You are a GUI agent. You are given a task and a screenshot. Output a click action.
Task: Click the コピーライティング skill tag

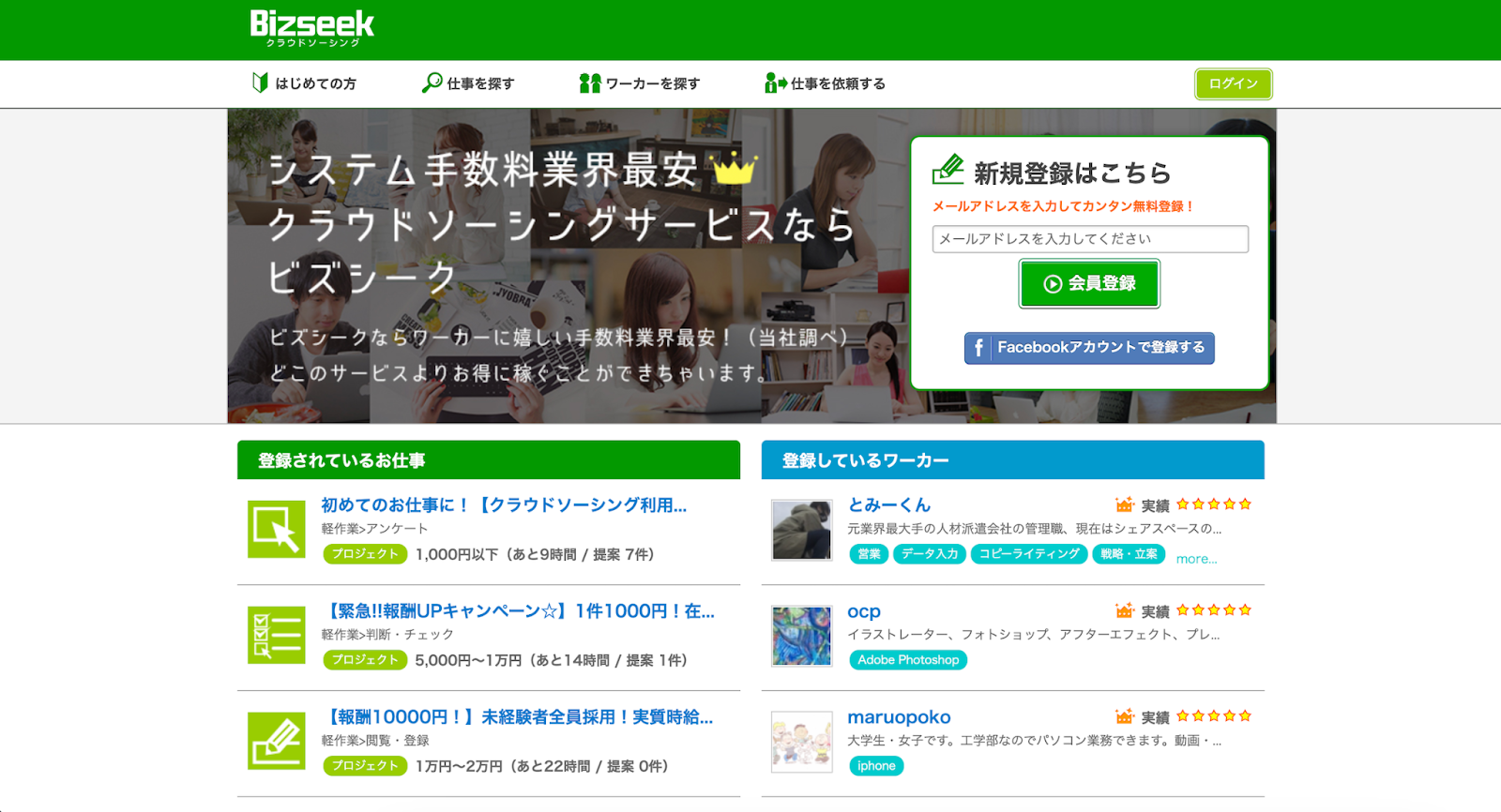[x=1029, y=554]
